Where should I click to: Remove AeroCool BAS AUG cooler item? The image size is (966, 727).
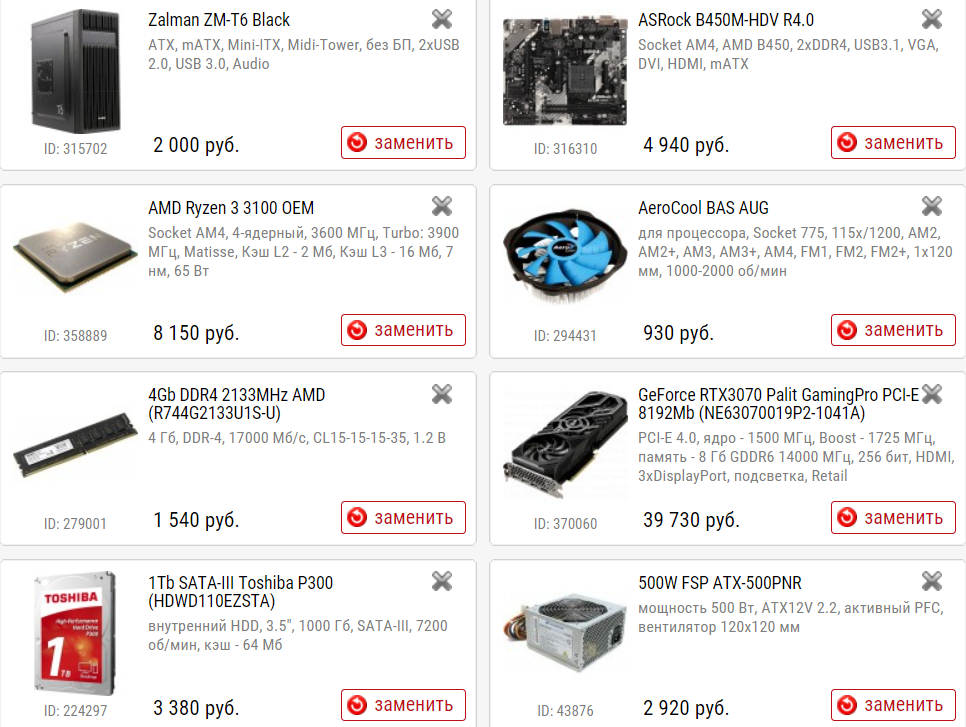(x=932, y=206)
